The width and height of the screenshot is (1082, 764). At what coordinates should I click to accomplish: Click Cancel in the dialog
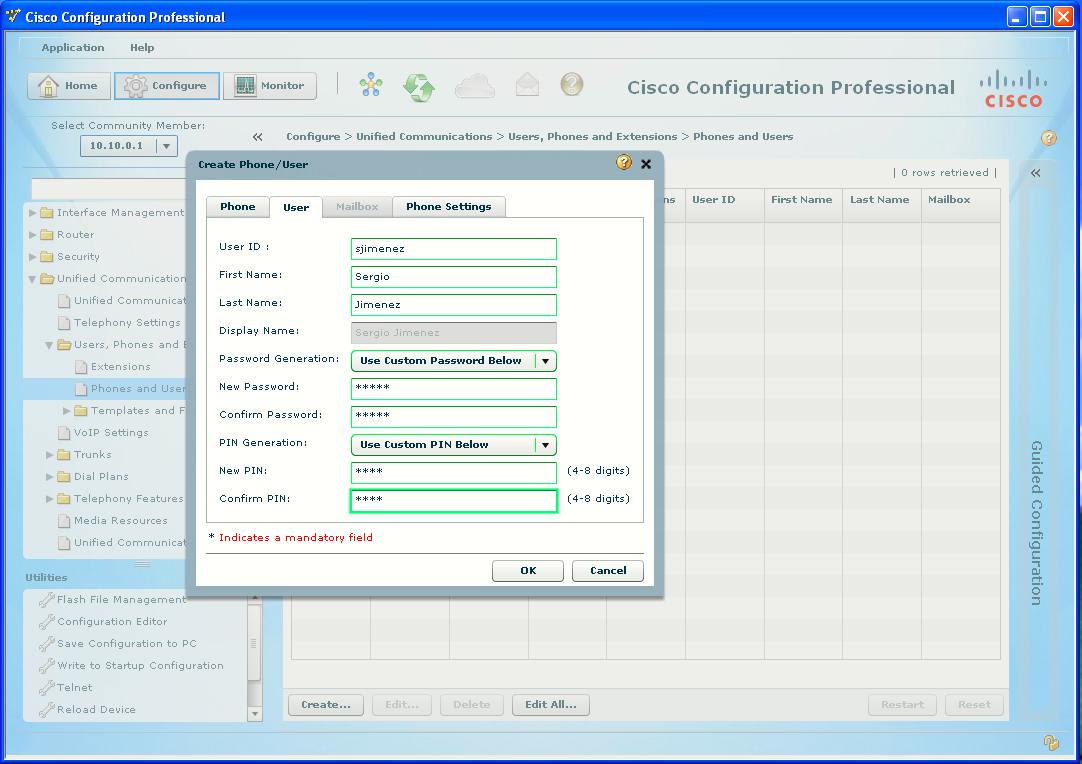point(608,571)
